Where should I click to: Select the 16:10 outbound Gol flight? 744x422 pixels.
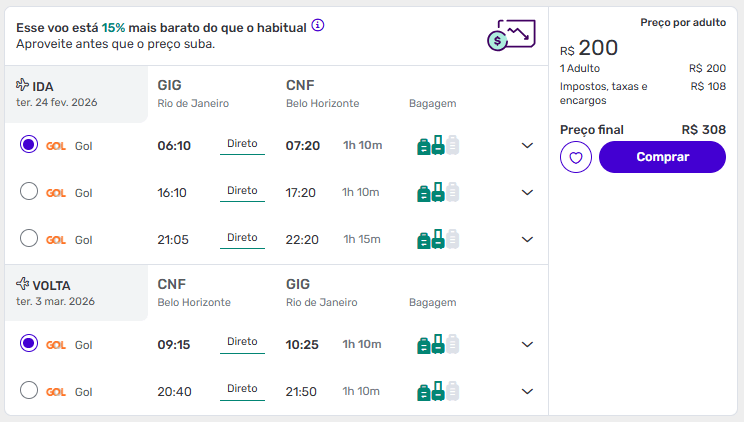(29, 191)
